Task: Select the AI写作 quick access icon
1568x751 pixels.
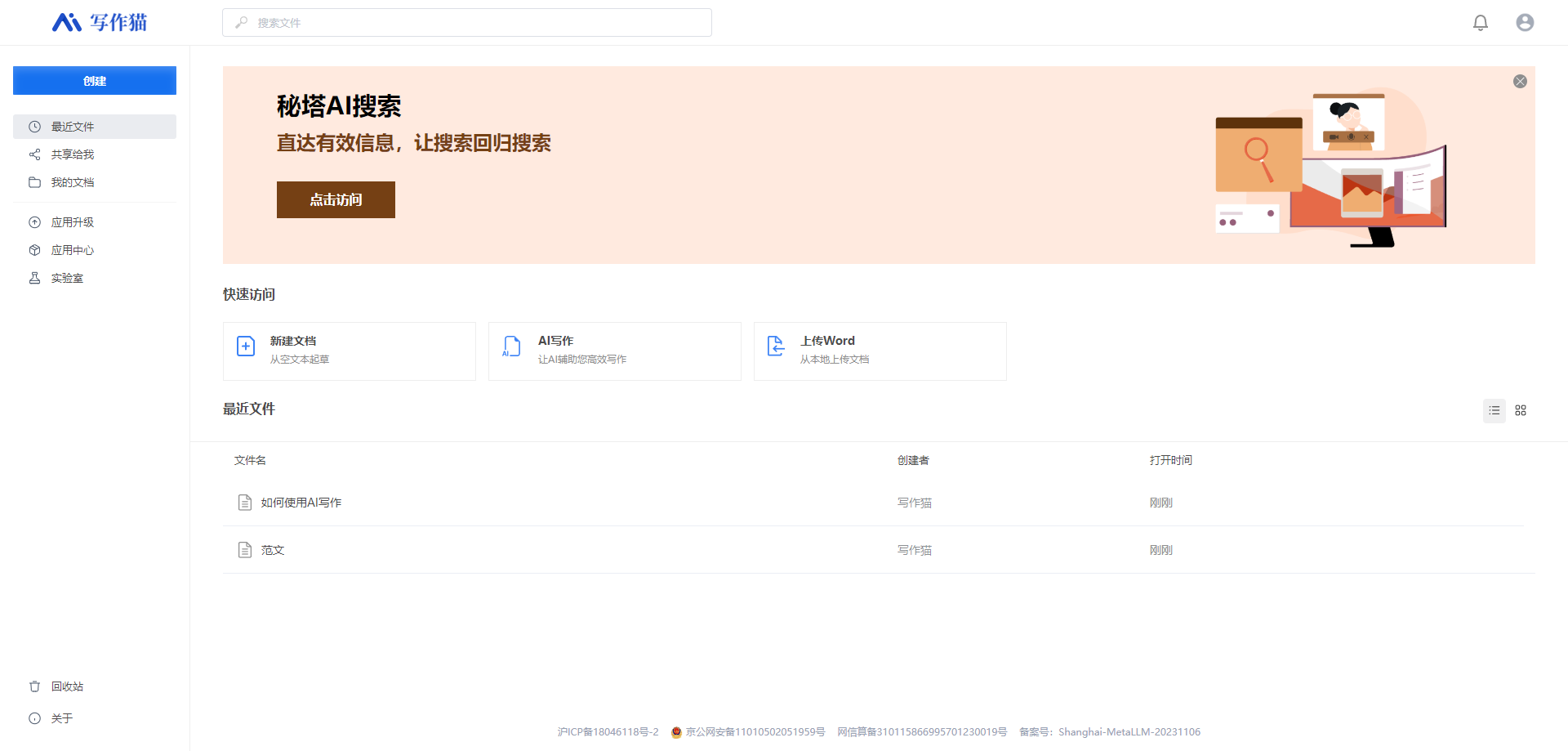Action: [x=511, y=346]
